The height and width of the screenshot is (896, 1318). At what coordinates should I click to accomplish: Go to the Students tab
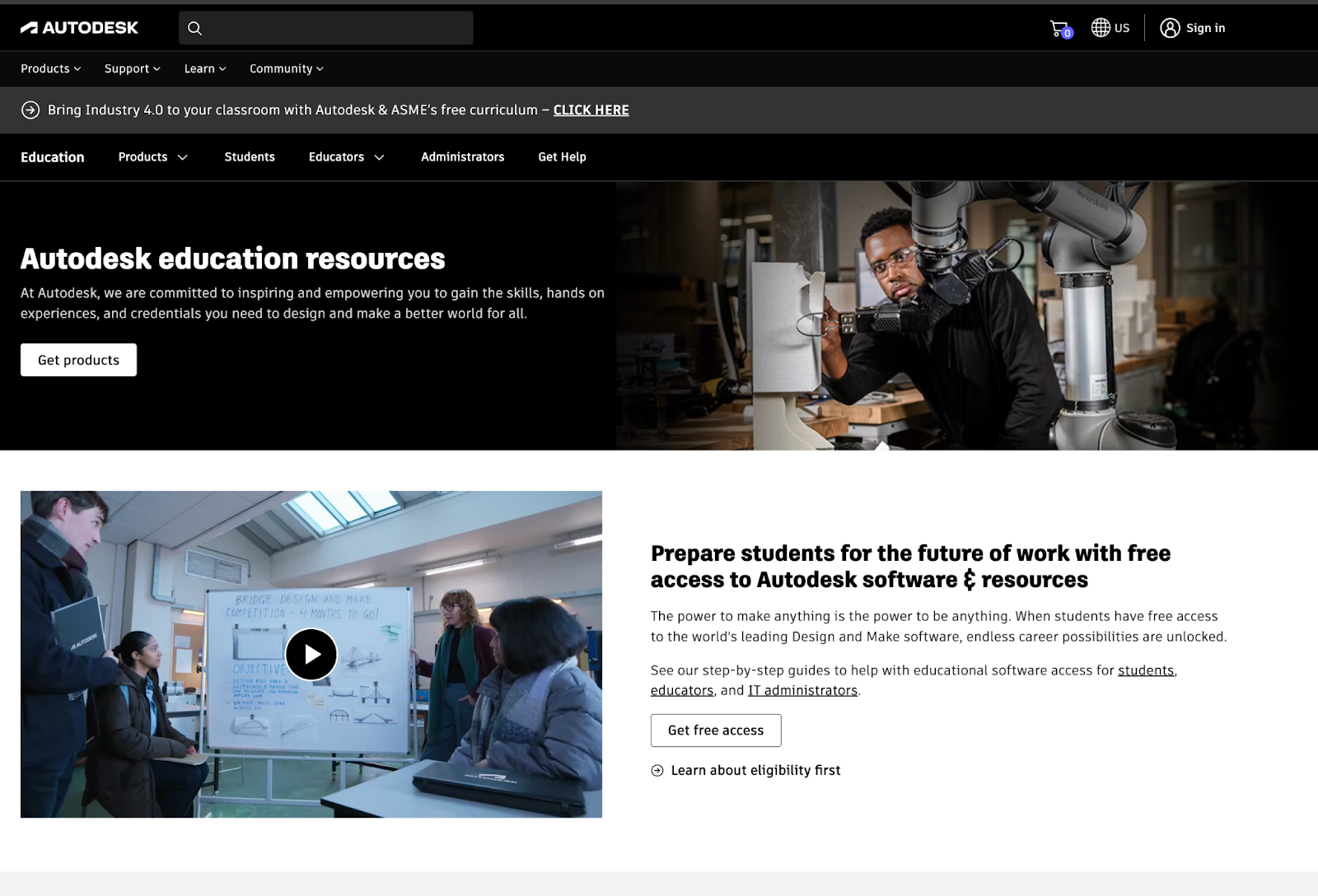point(250,157)
